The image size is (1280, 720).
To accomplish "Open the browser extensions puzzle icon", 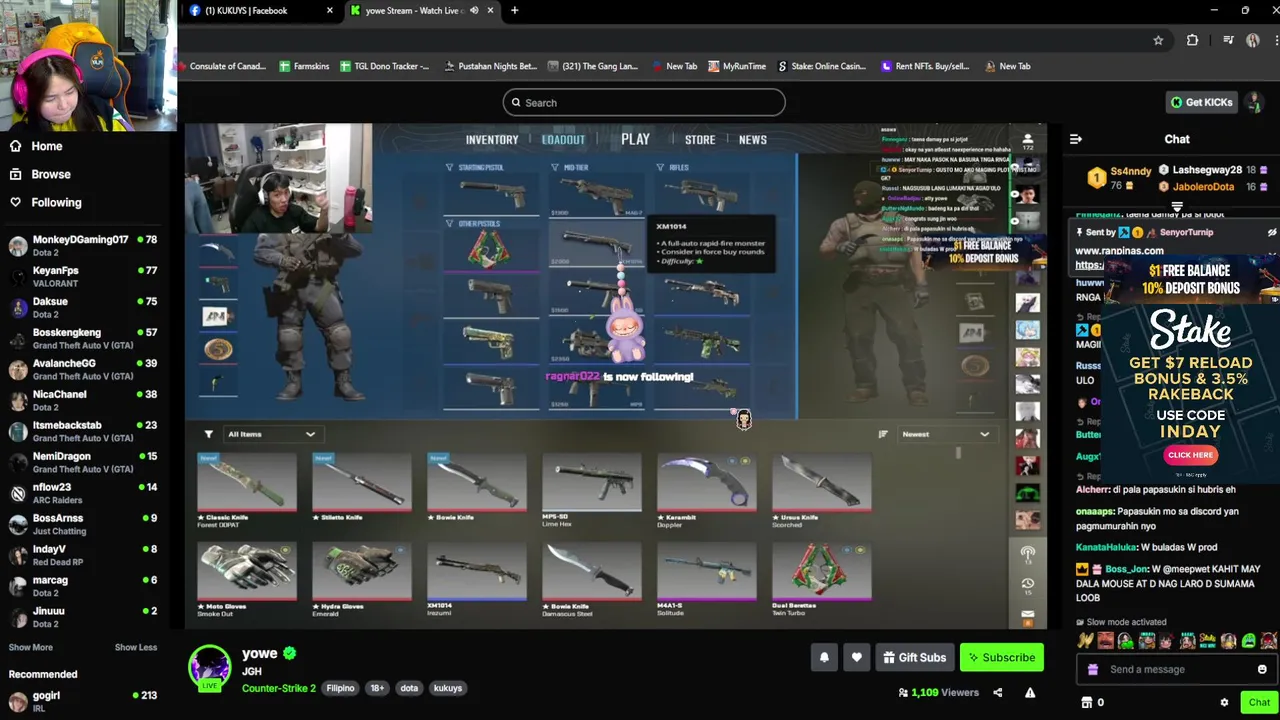I will 1192,40.
